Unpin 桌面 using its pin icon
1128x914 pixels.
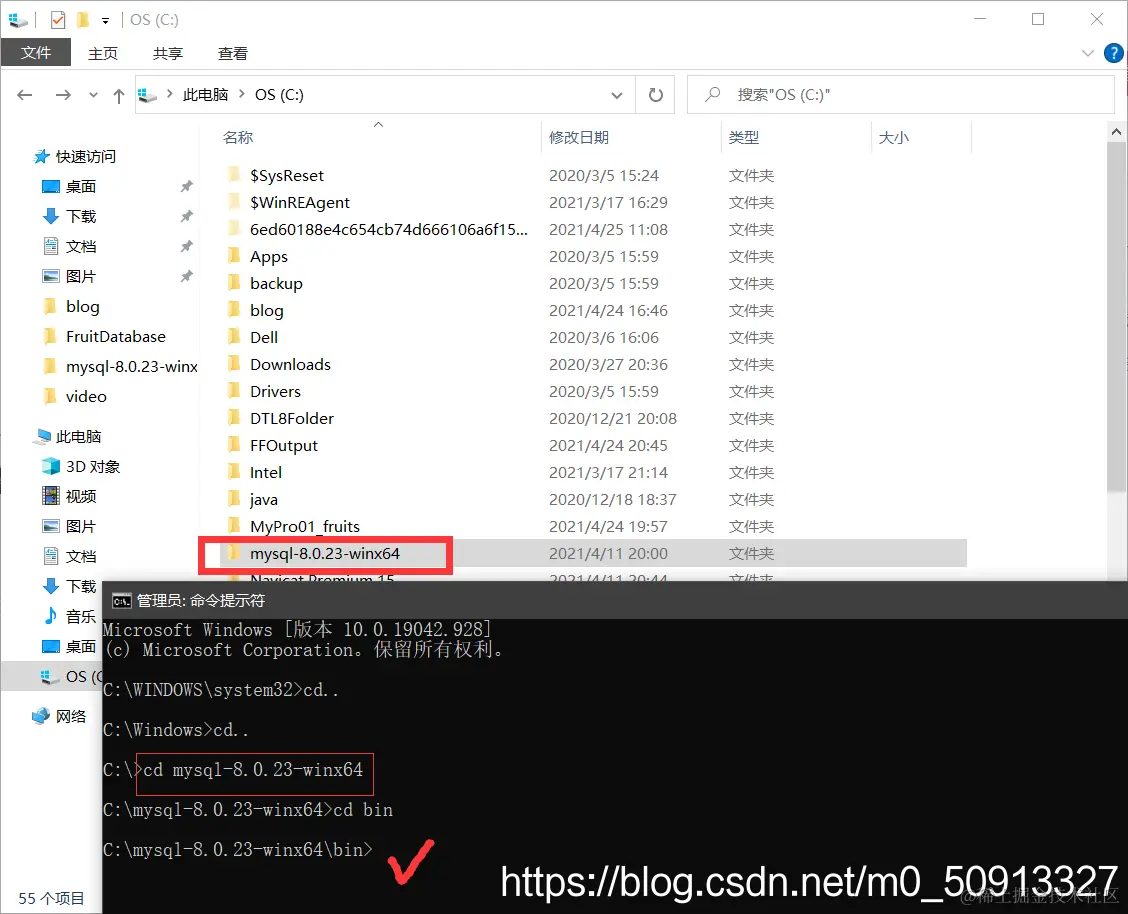click(186, 186)
